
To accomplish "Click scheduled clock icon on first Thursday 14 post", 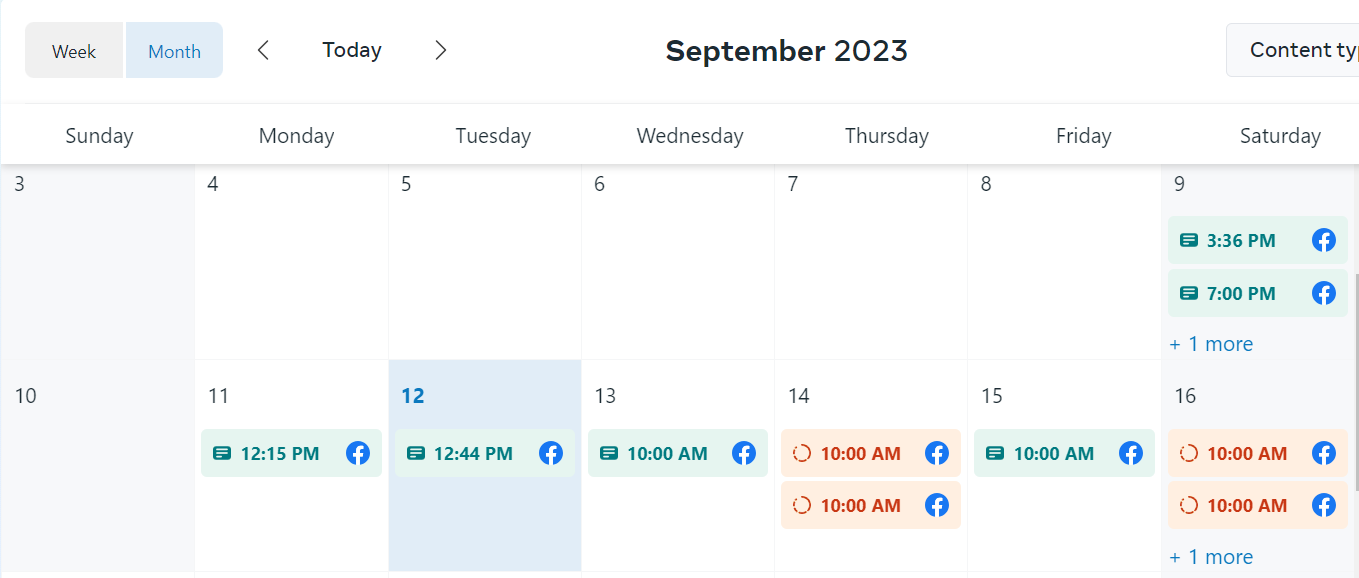I will click(x=801, y=453).
